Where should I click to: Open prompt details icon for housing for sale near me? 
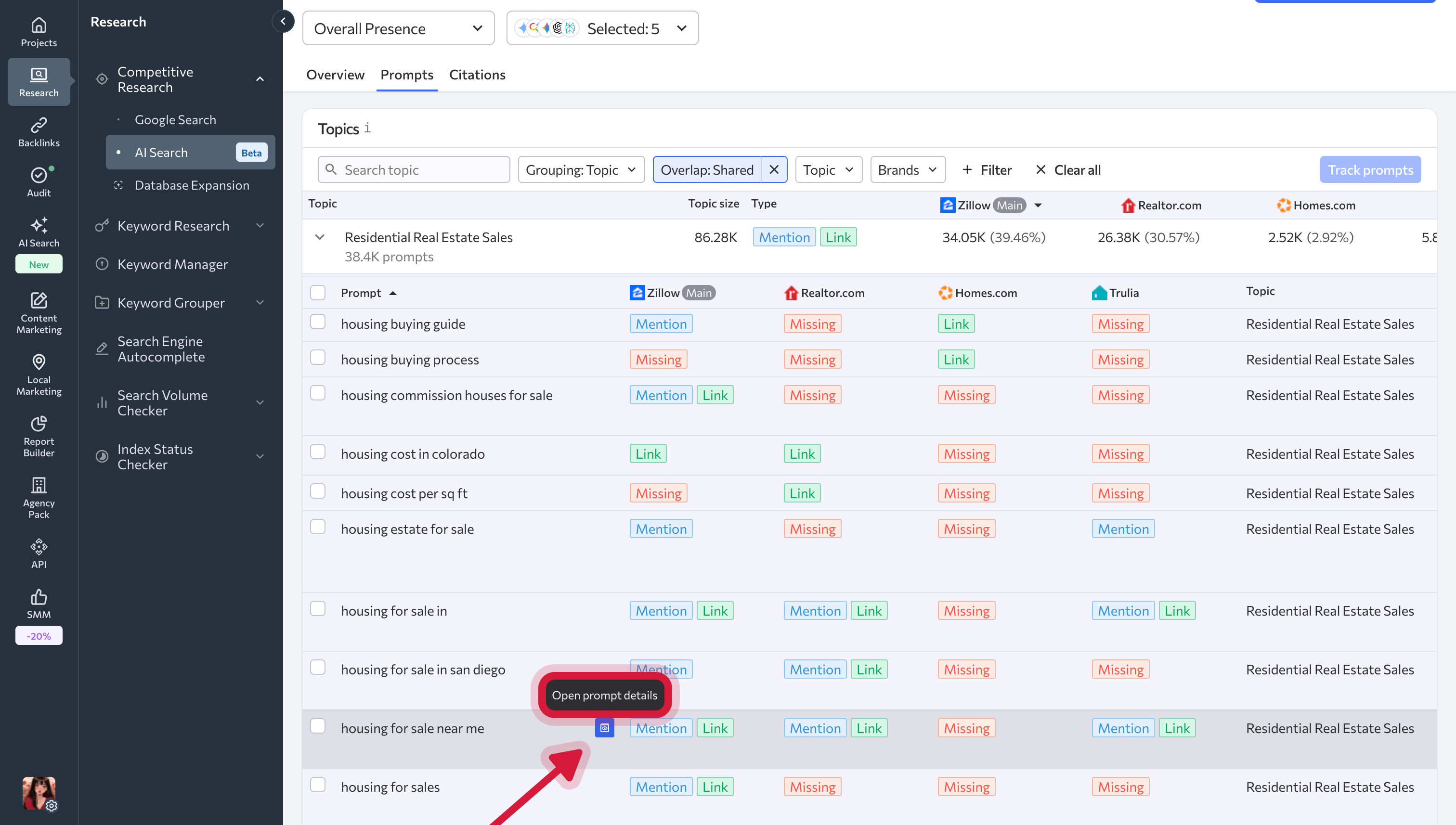click(x=605, y=728)
